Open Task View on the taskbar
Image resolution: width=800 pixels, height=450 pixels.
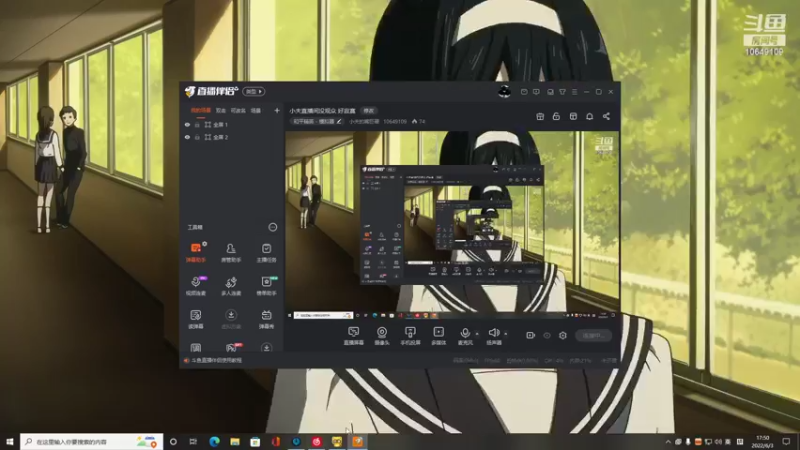click(193, 441)
